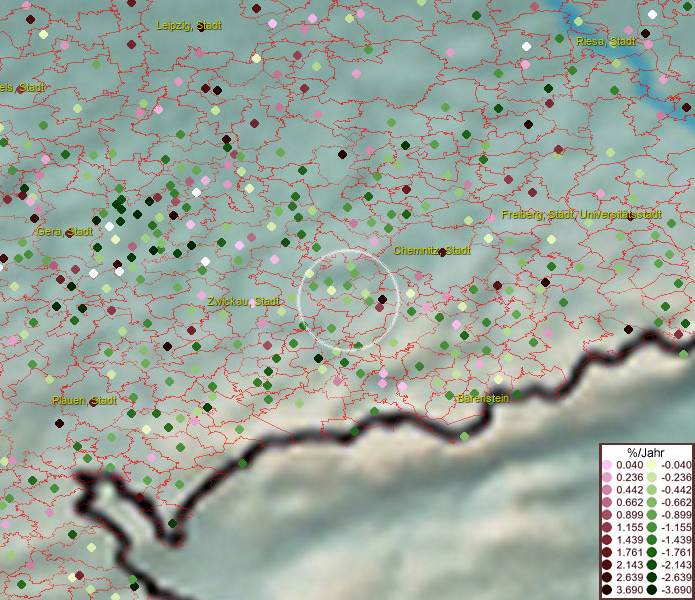Viewport: 695px width, 600px height.
Task: Click the -3.690 legend value text
Action: pyautogui.click(x=676, y=590)
